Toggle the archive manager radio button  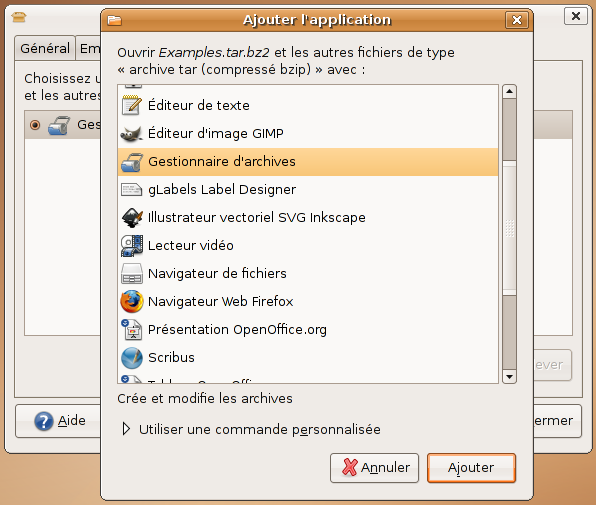point(35,125)
